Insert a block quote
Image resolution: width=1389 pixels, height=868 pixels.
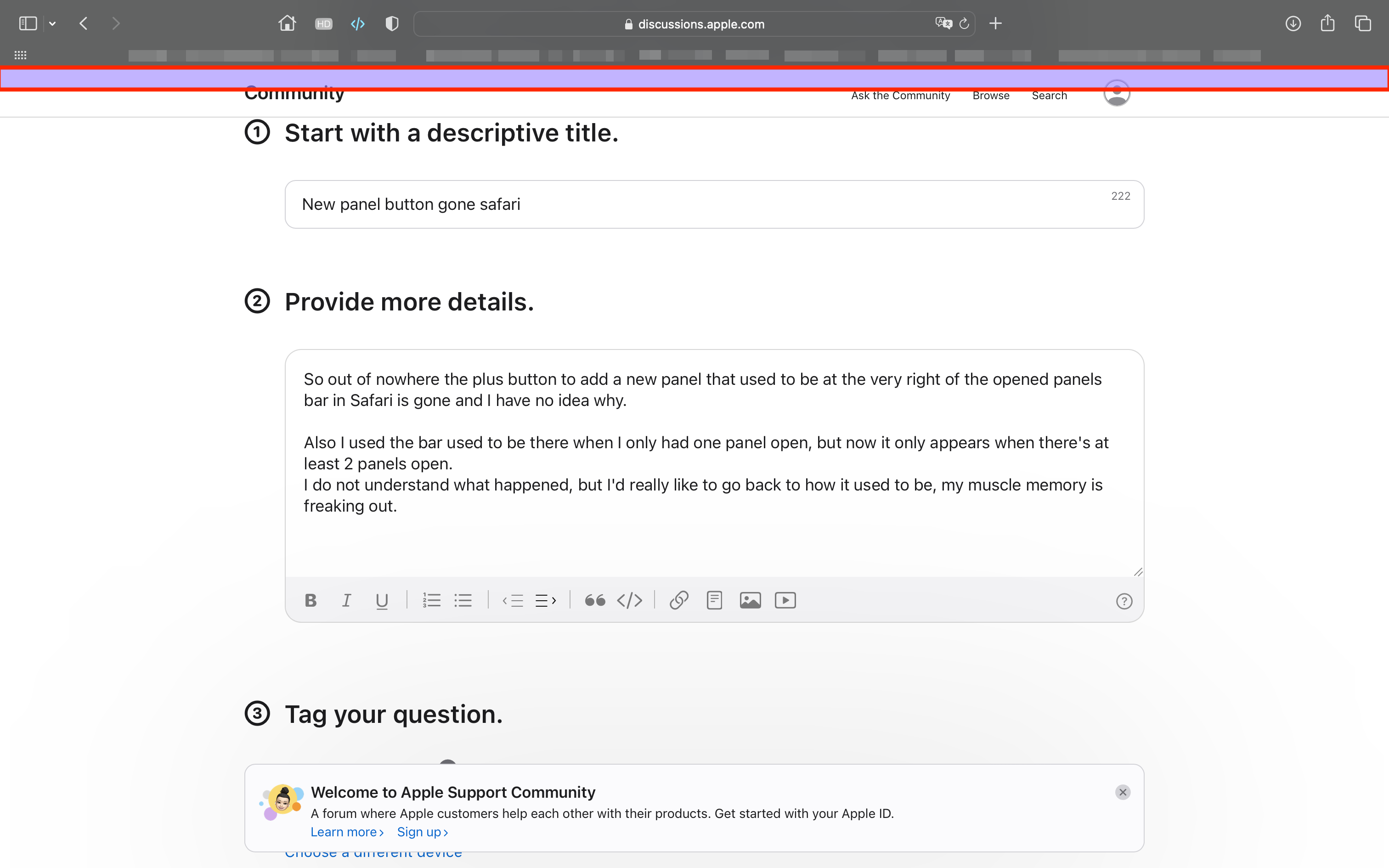[x=595, y=601]
